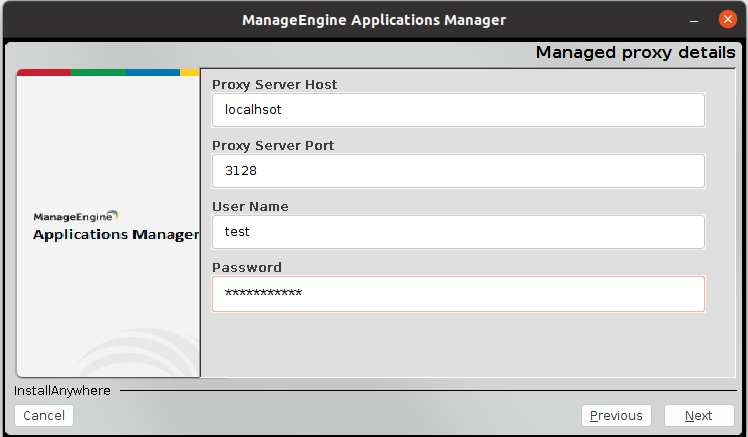Click the Proxy Server Host label
This screenshot has height=437, width=748.
[x=275, y=85]
